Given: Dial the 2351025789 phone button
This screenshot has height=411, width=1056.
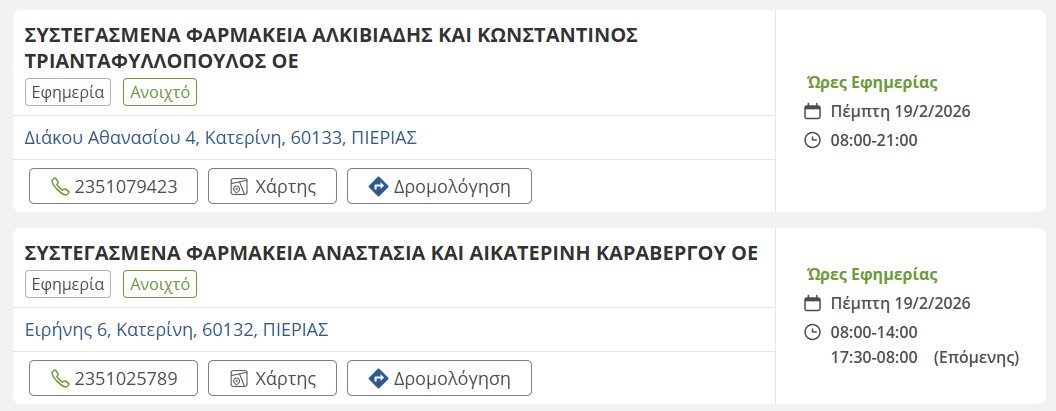Looking at the screenshot, I should click(x=113, y=379).
